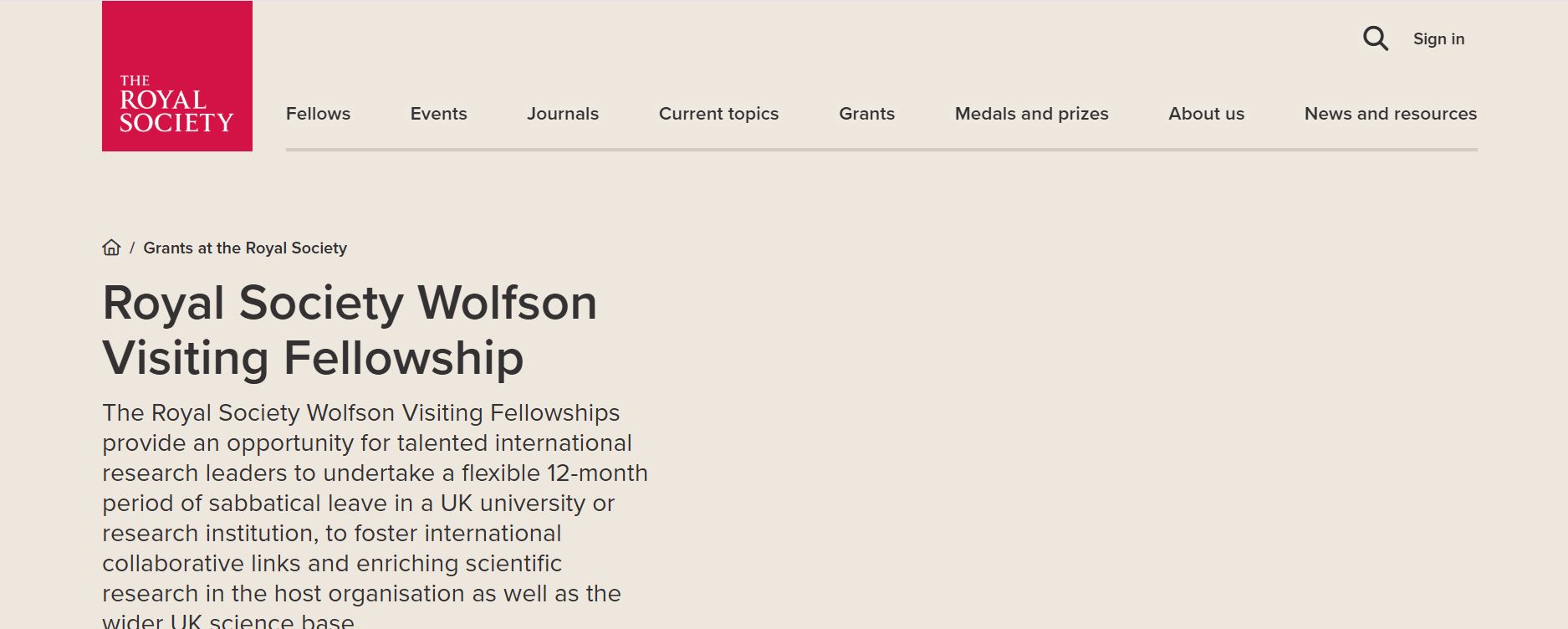Click About us in top navigation
The width and height of the screenshot is (1568, 629).
[1206, 114]
